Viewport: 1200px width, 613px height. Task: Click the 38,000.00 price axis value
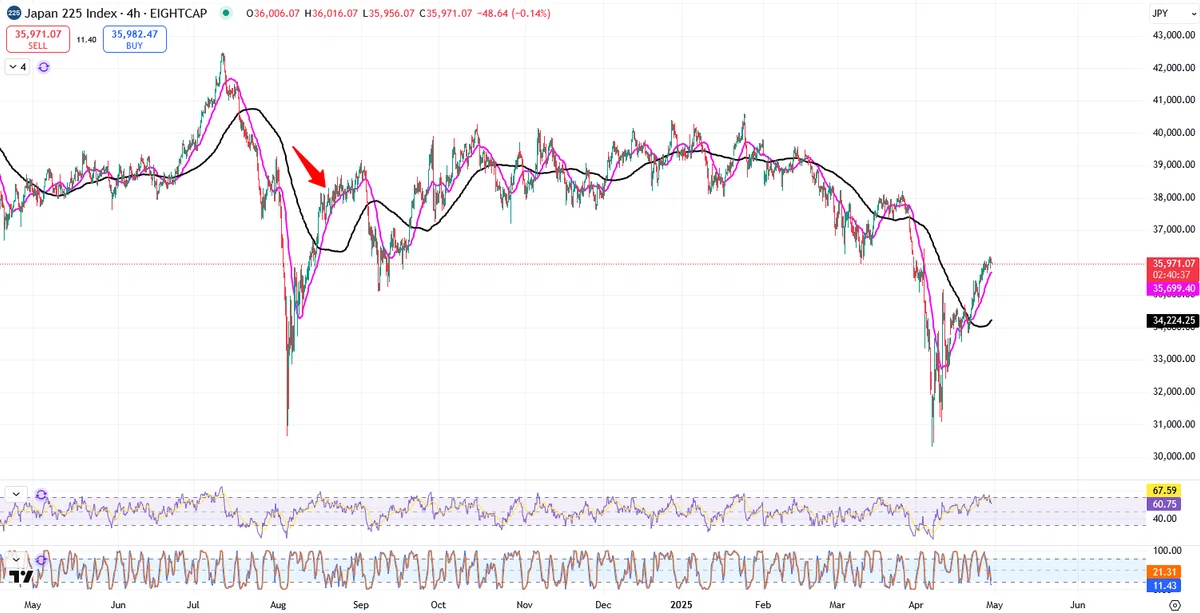1174,197
